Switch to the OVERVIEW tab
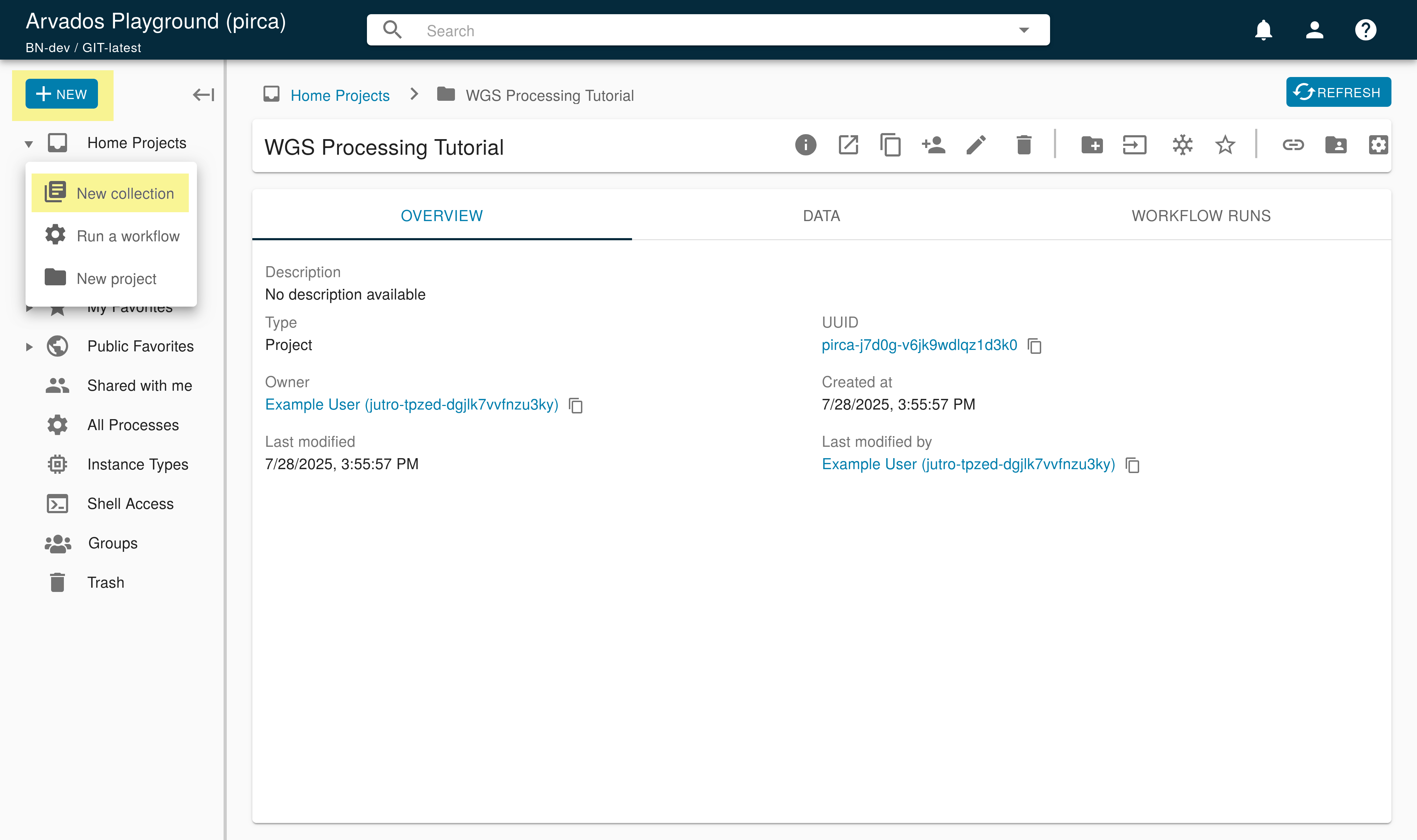This screenshot has height=840, width=1417. pos(441,215)
